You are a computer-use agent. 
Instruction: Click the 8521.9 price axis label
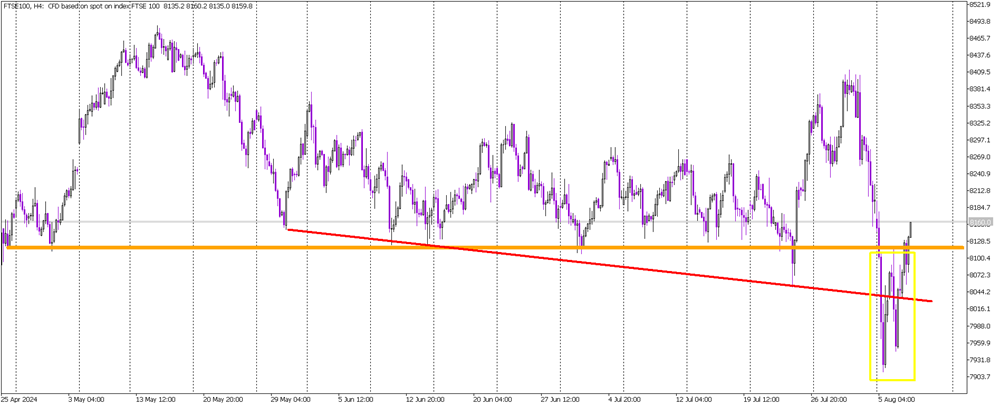[x=979, y=4]
